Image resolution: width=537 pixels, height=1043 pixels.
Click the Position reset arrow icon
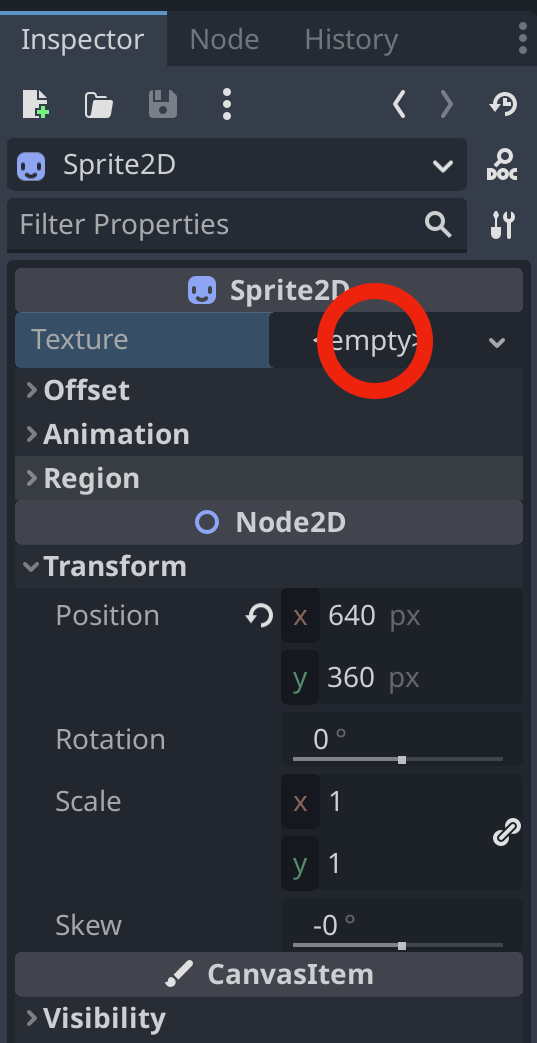click(x=259, y=616)
